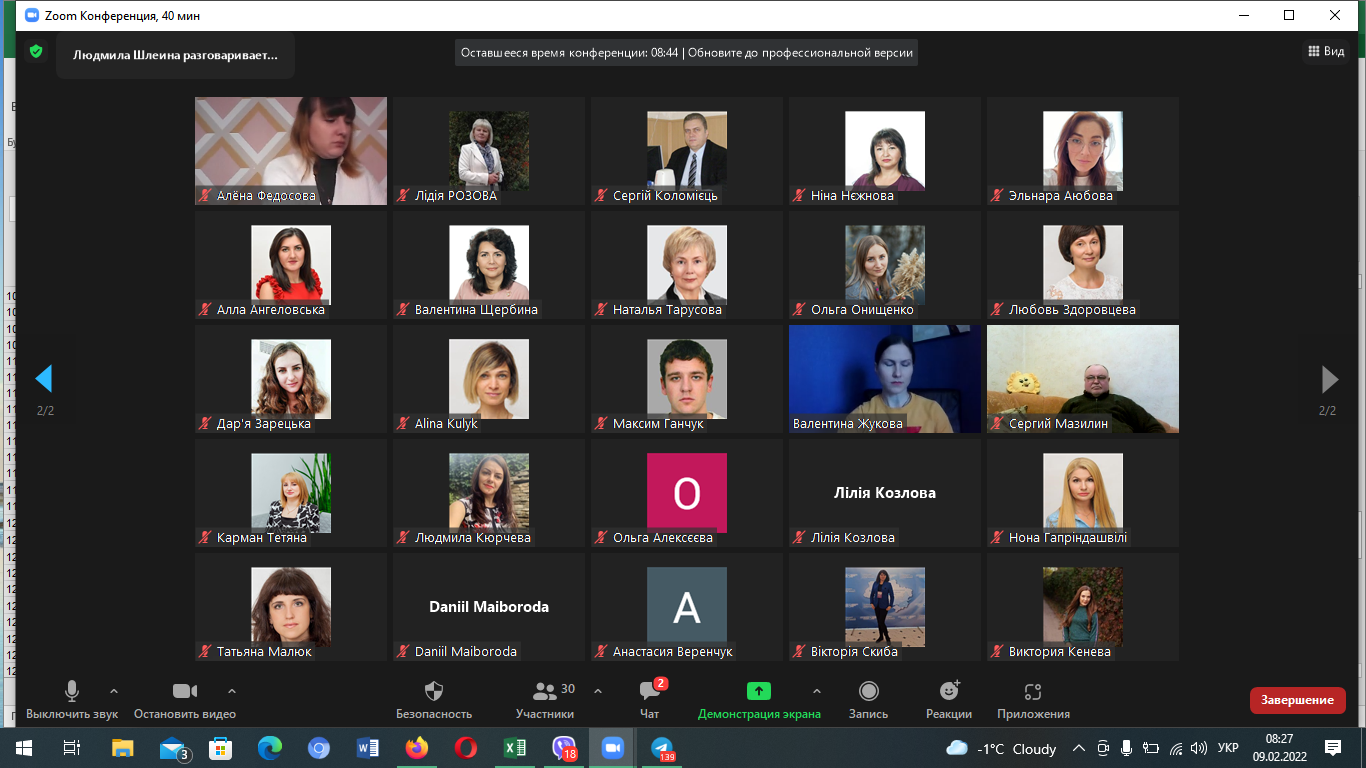Open the Вид view layout menu
The width and height of the screenshot is (1366, 768).
[1325, 51]
